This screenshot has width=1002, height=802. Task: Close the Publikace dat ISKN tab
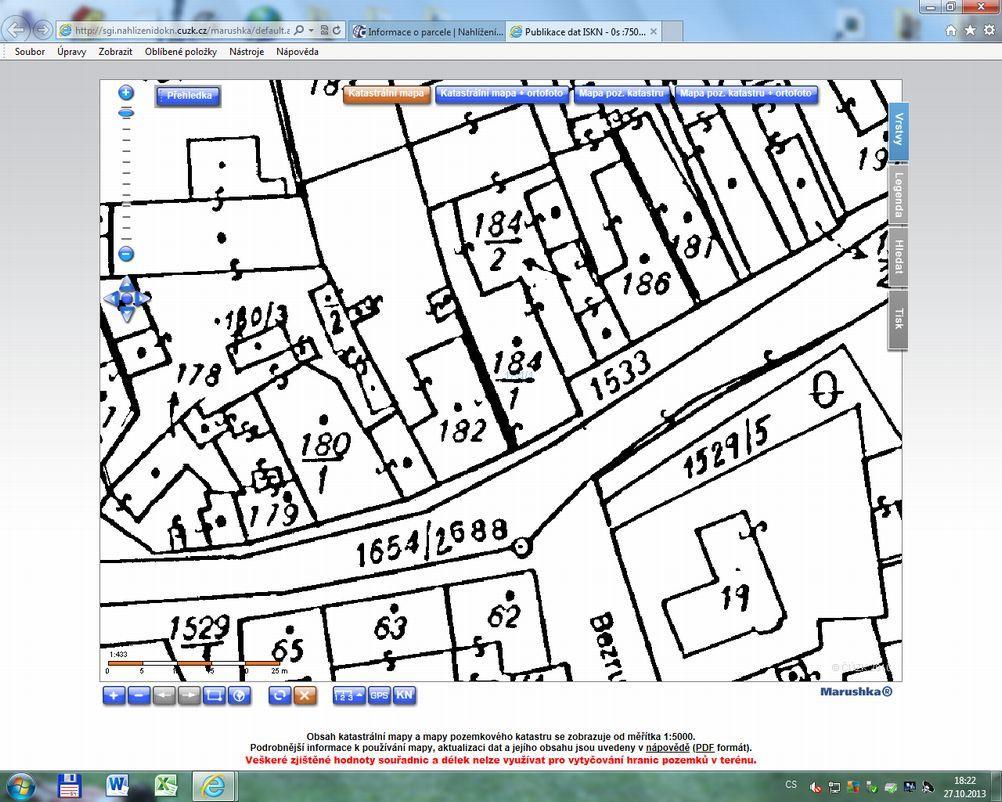click(x=654, y=31)
